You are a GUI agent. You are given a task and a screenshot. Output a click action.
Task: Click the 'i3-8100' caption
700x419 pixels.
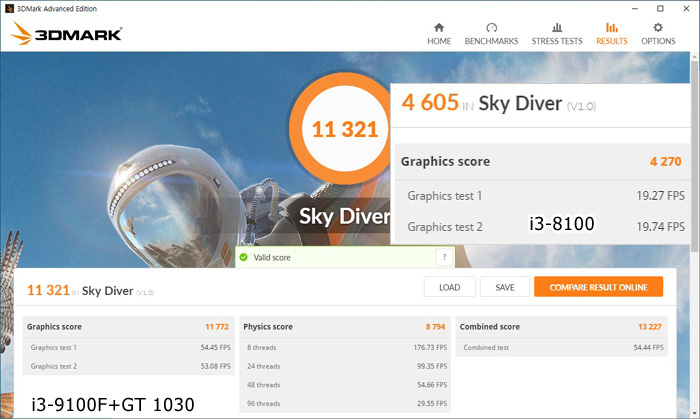click(x=562, y=224)
